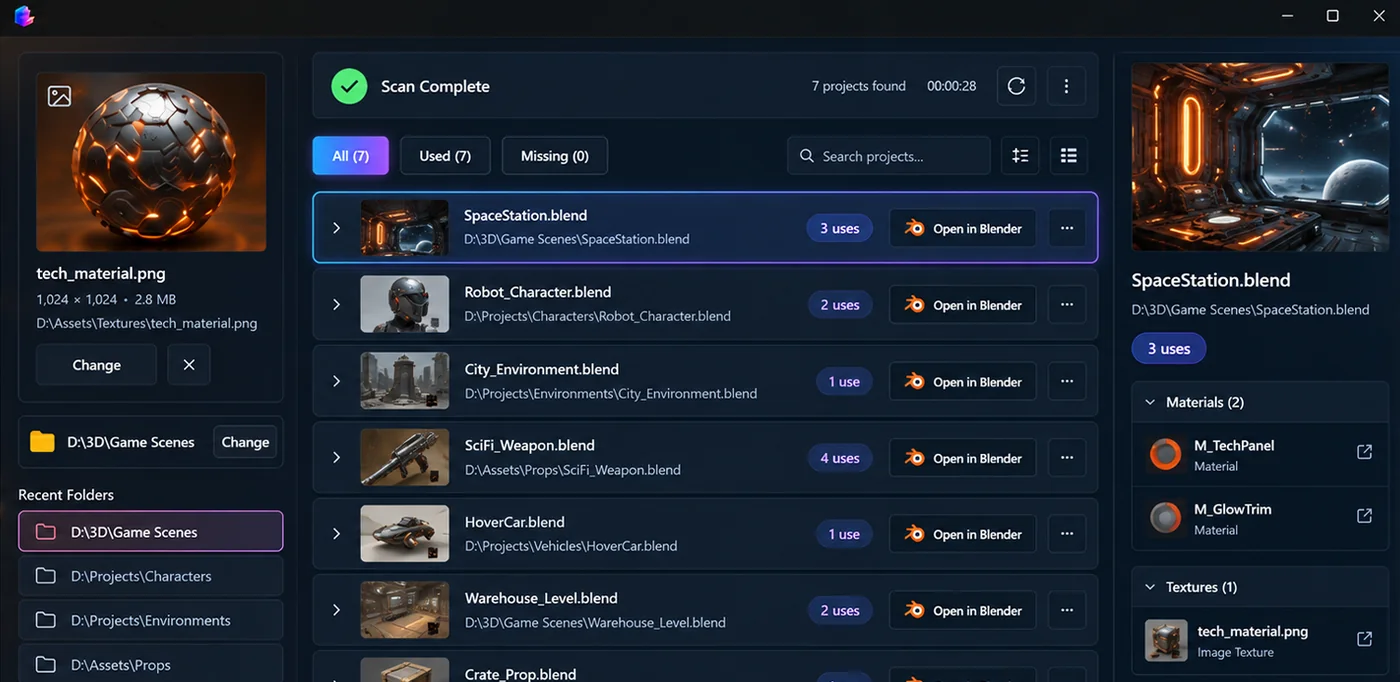The width and height of the screenshot is (1400, 682).
Task: Select the Missing (0) tab
Action: point(554,156)
